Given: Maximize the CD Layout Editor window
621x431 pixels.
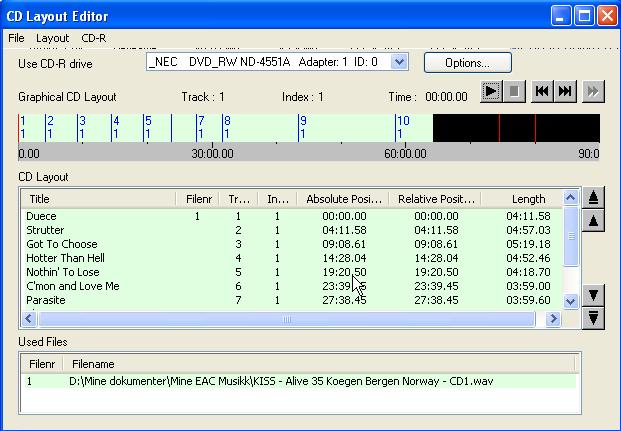Looking at the screenshot, I should pos(584,16).
